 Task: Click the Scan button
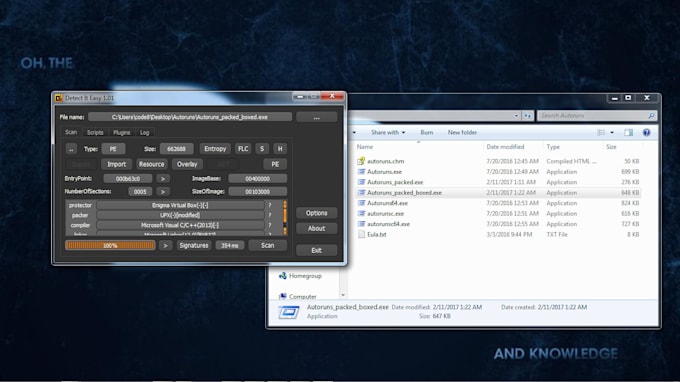268,245
